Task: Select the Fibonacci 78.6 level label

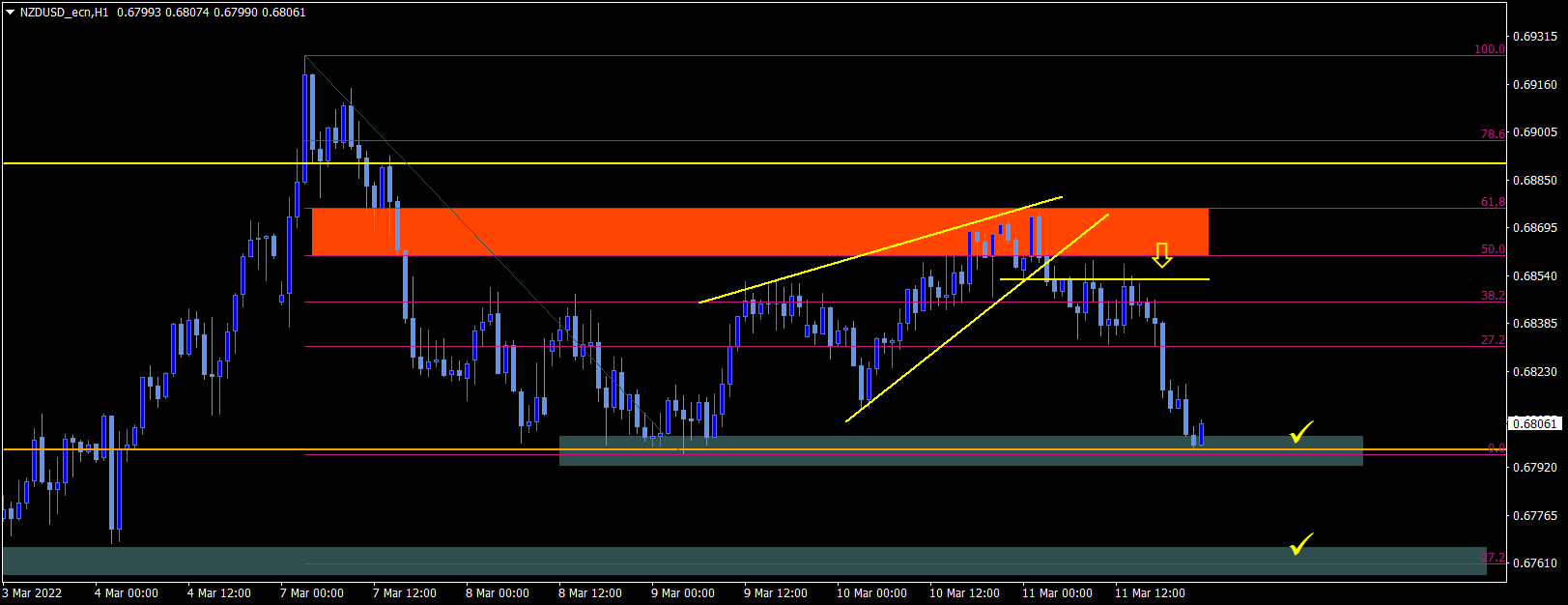Action: tap(1493, 134)
